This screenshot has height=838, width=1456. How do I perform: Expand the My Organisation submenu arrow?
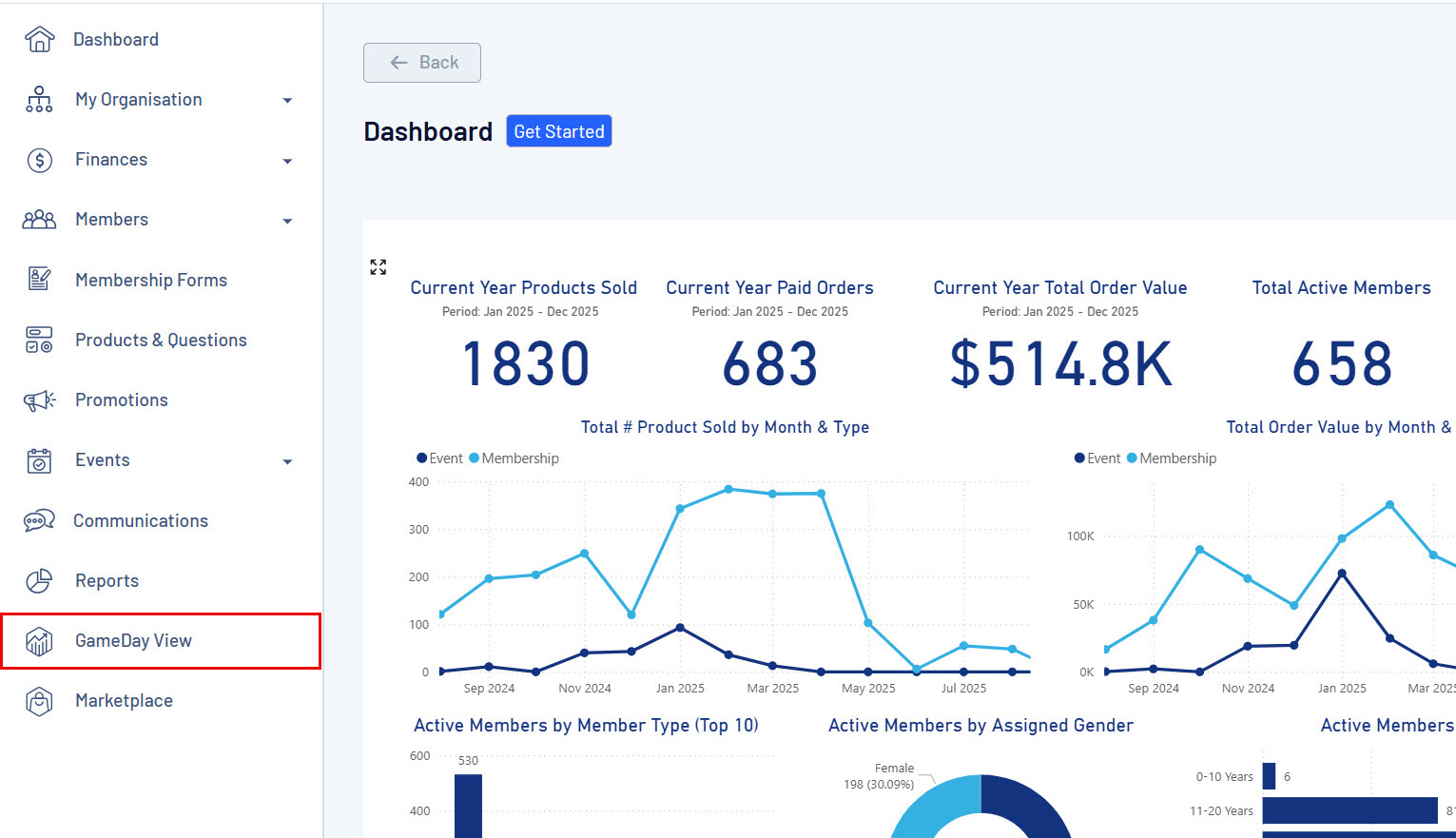pos(287,101)
